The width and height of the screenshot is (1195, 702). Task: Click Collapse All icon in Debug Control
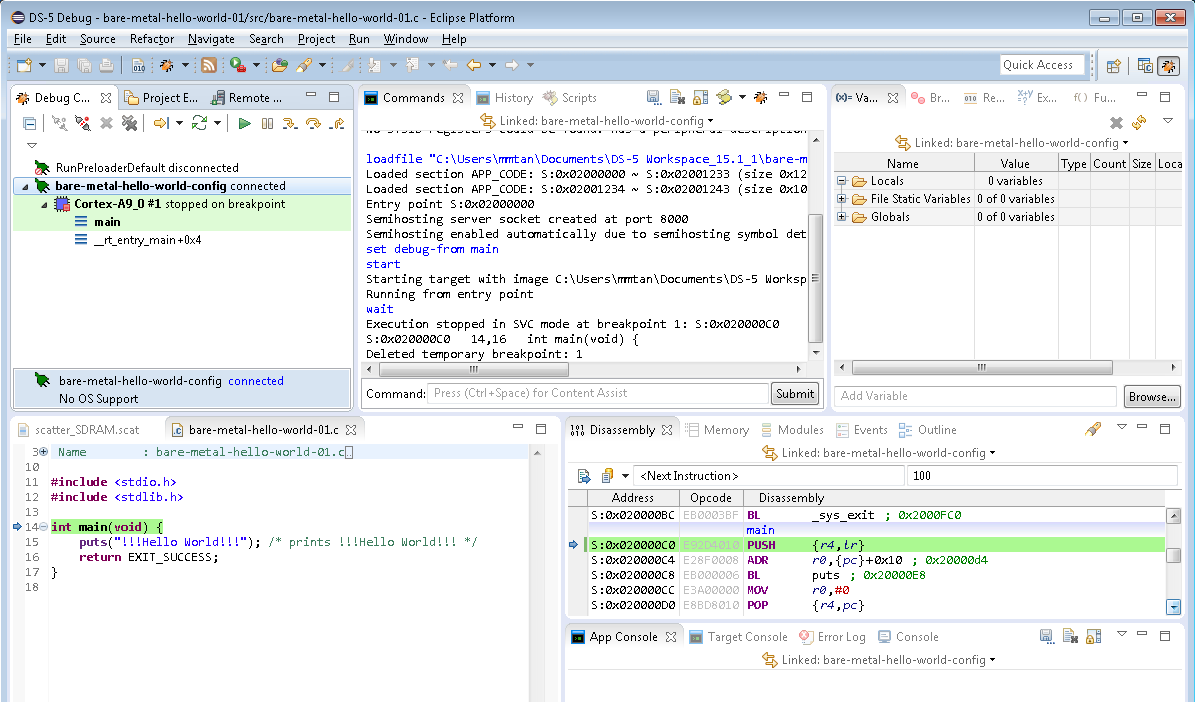pos(30,123)
